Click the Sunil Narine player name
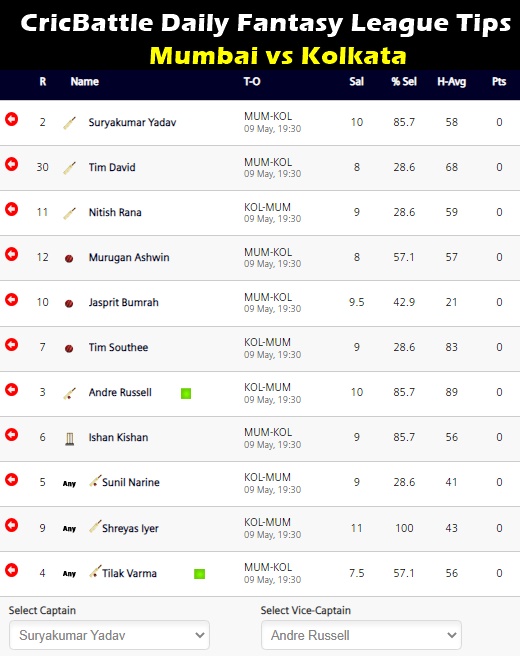The height and width of the screenshot is (656, 520). point(131,482)
